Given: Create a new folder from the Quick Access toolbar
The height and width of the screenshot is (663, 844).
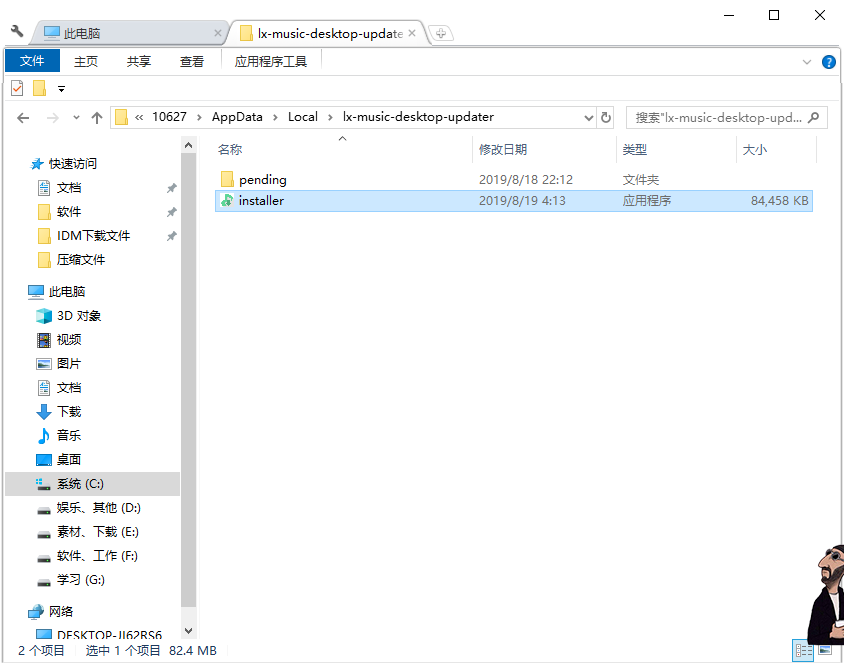Looking at the screenshot, I should point(38,88).
